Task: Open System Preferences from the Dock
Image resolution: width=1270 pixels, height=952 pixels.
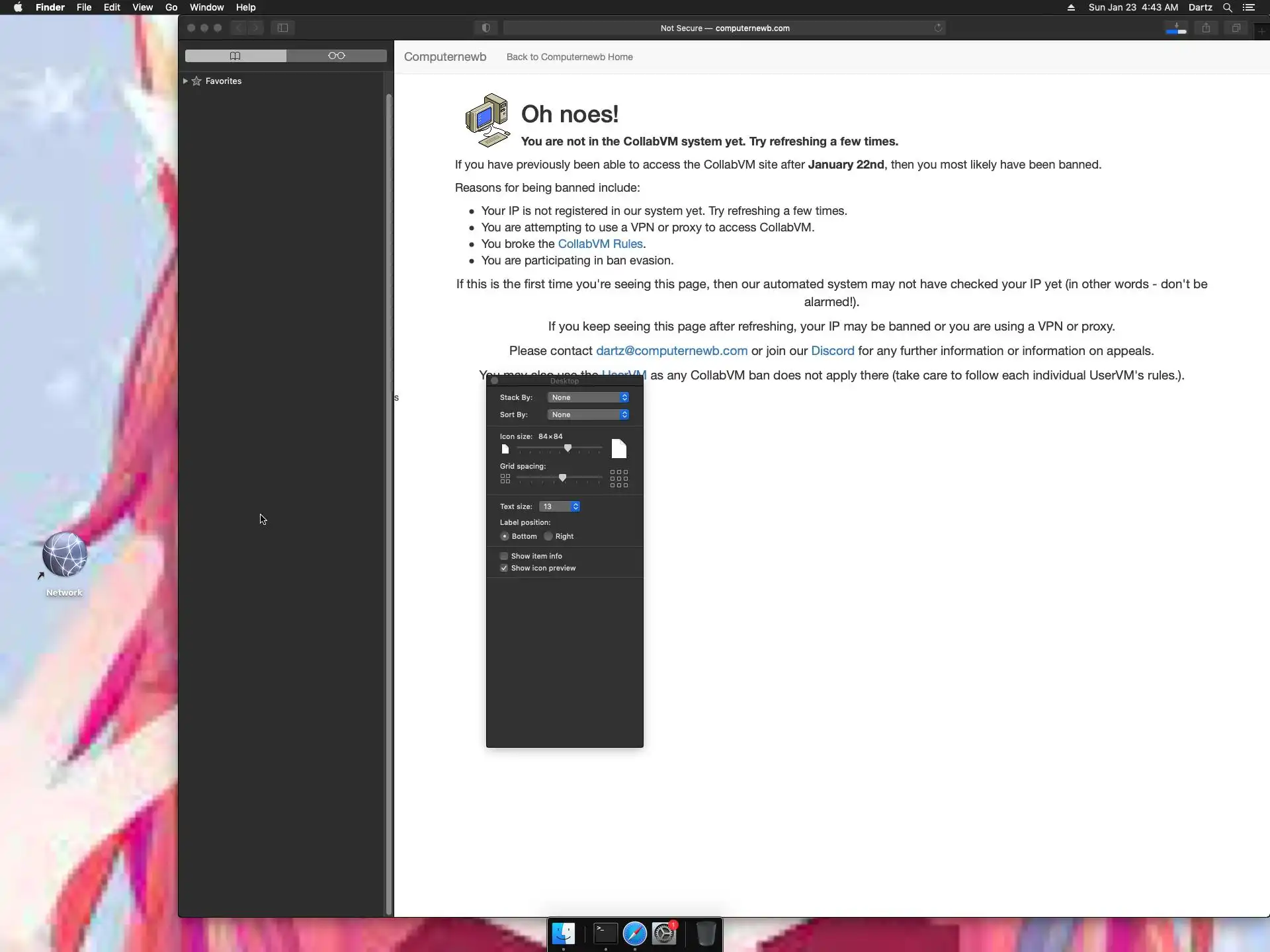Action: click(664, 933)
